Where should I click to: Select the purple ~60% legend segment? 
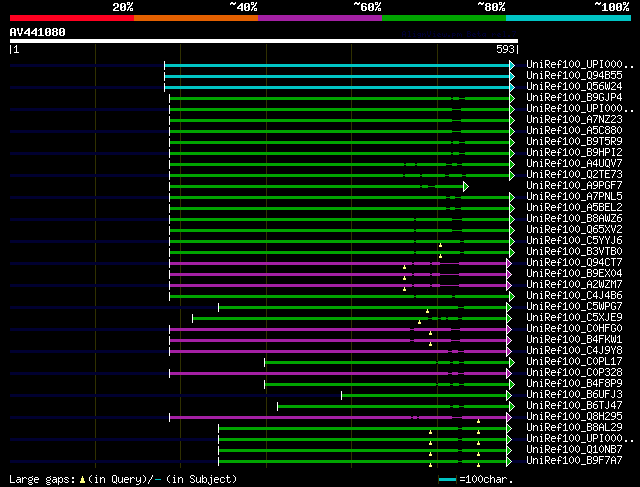click(319, 18)
